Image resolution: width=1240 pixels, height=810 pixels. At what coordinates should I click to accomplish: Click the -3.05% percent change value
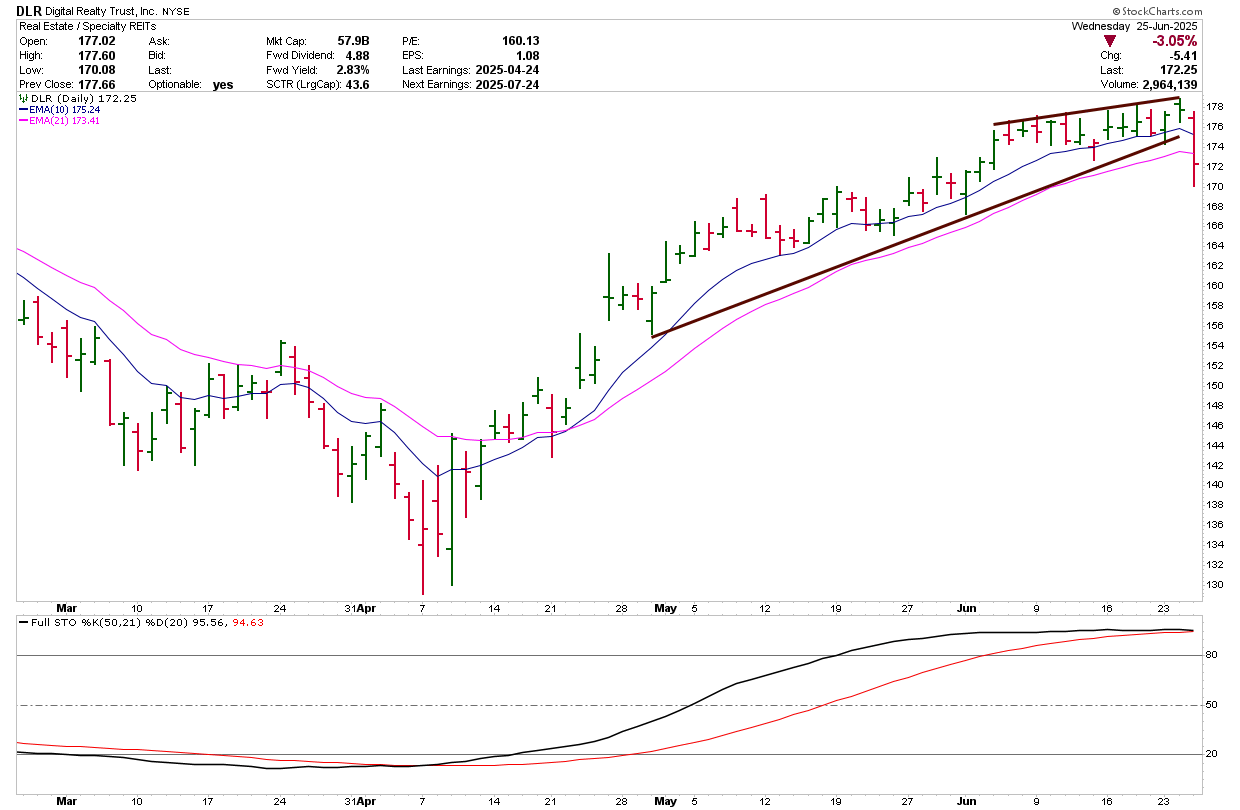(1173, 41)
